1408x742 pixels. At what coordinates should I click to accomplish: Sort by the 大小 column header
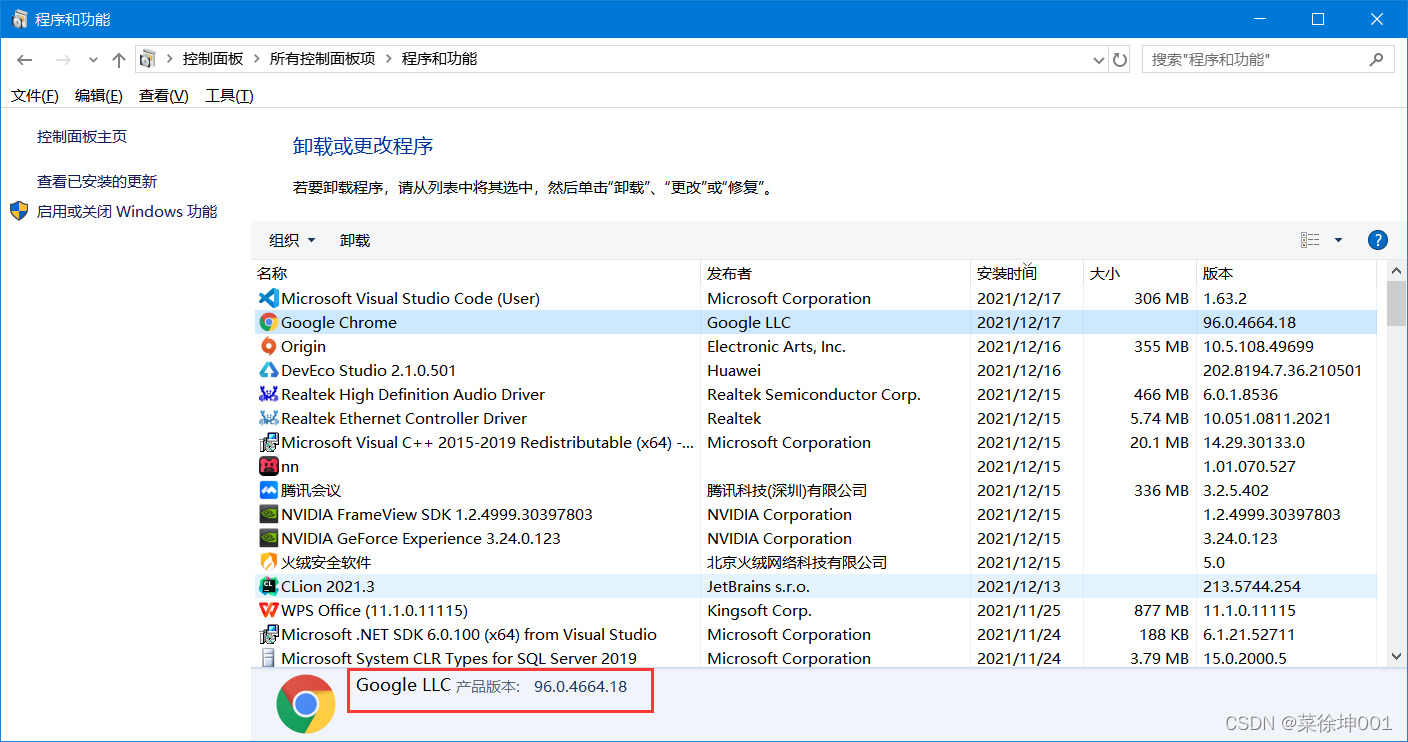pyautogui.click(x=1140, y=273)
